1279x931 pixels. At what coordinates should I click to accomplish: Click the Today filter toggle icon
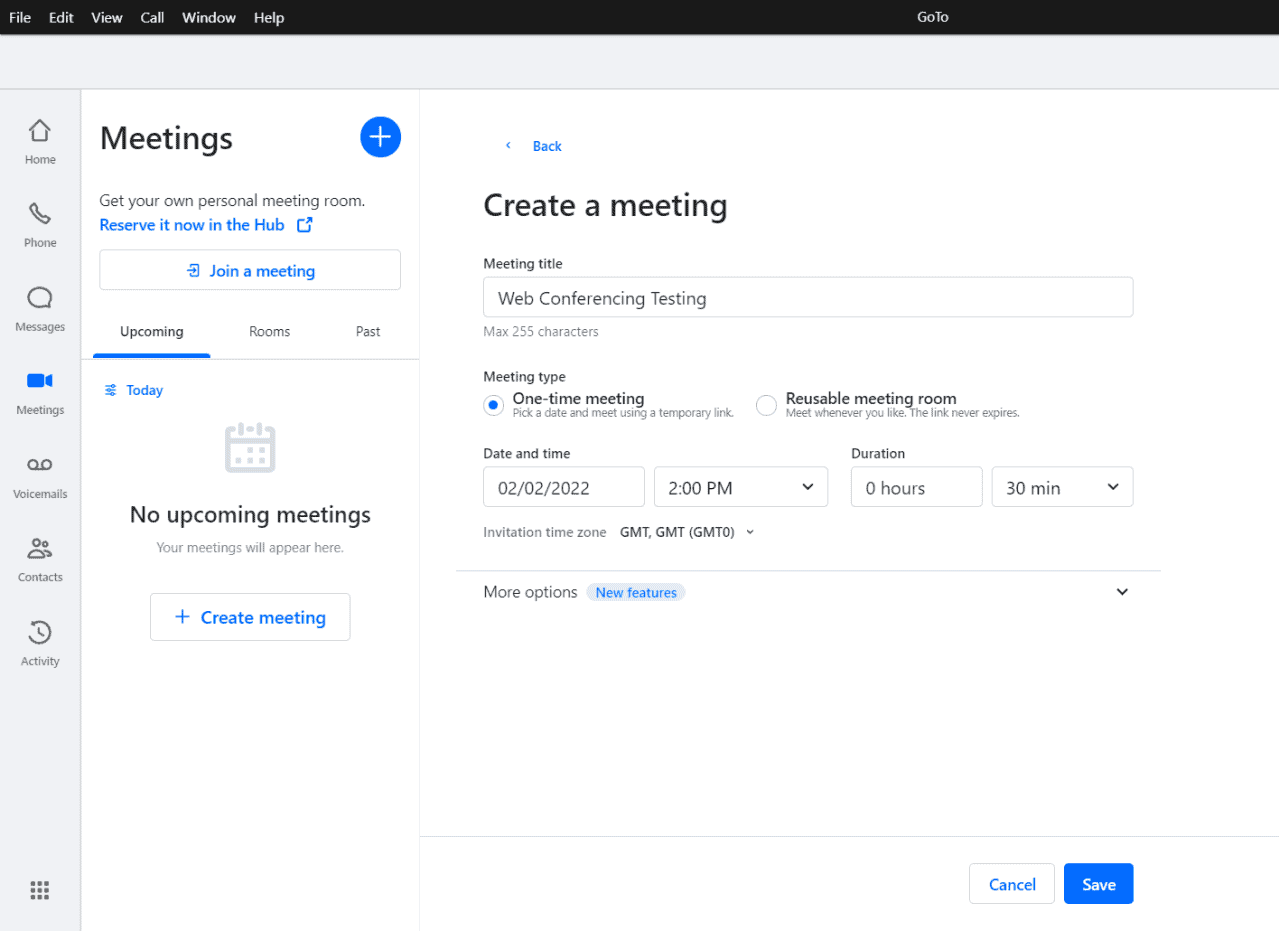110,390
